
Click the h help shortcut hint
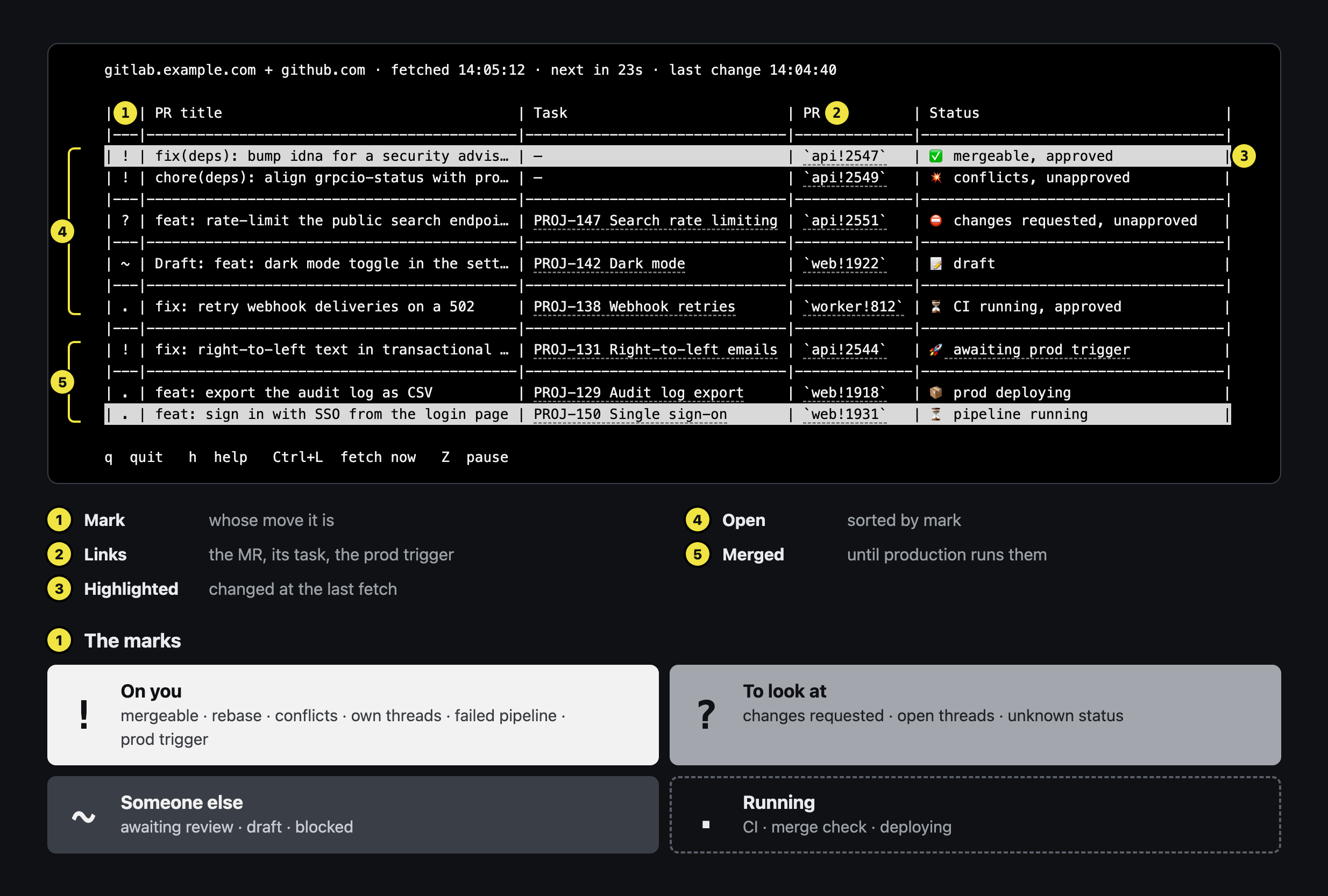click(218, 457)
